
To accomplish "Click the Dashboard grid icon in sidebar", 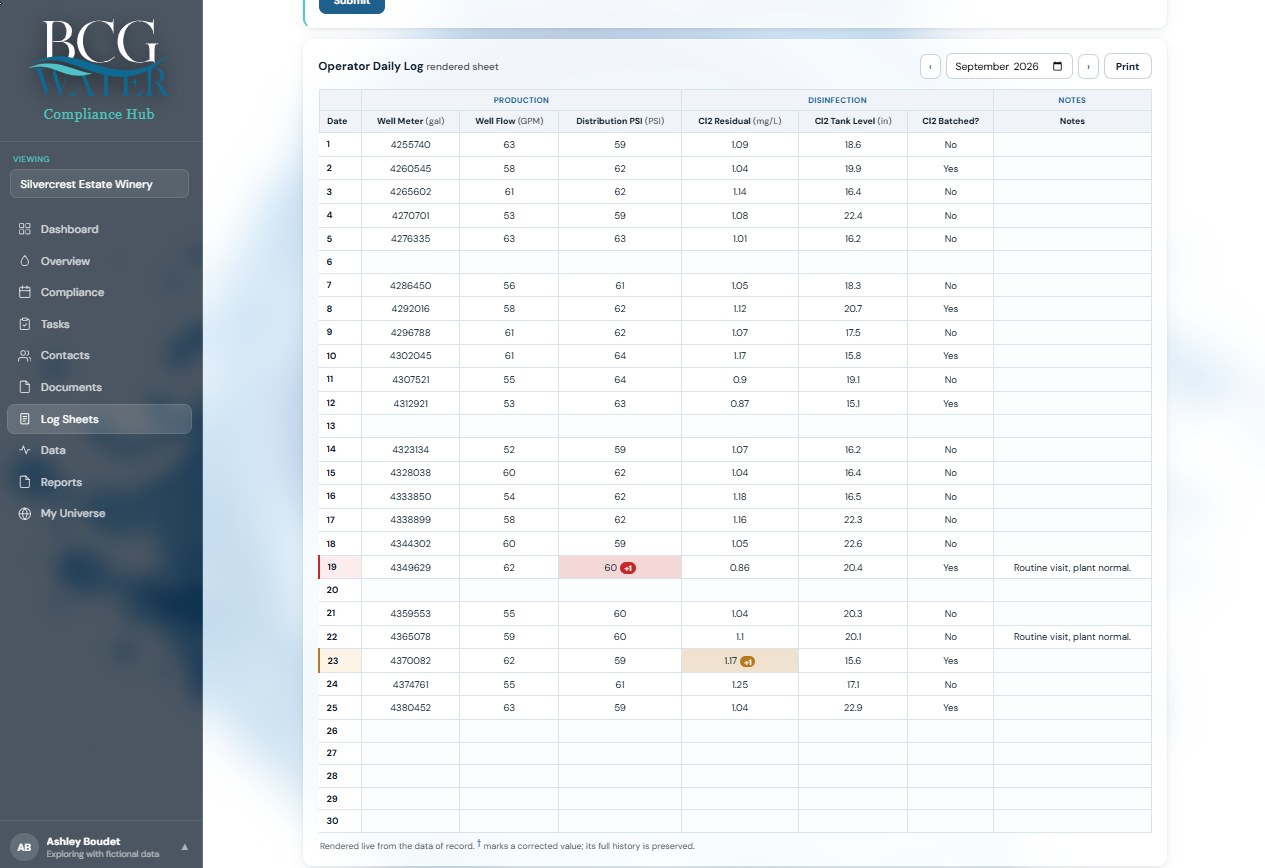I will point(25,229).
